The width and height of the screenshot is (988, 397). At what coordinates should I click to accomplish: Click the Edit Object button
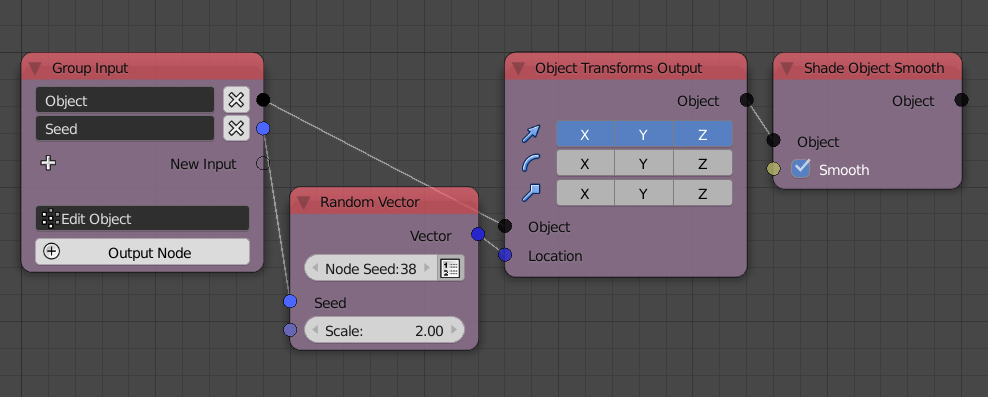point(142,219)
